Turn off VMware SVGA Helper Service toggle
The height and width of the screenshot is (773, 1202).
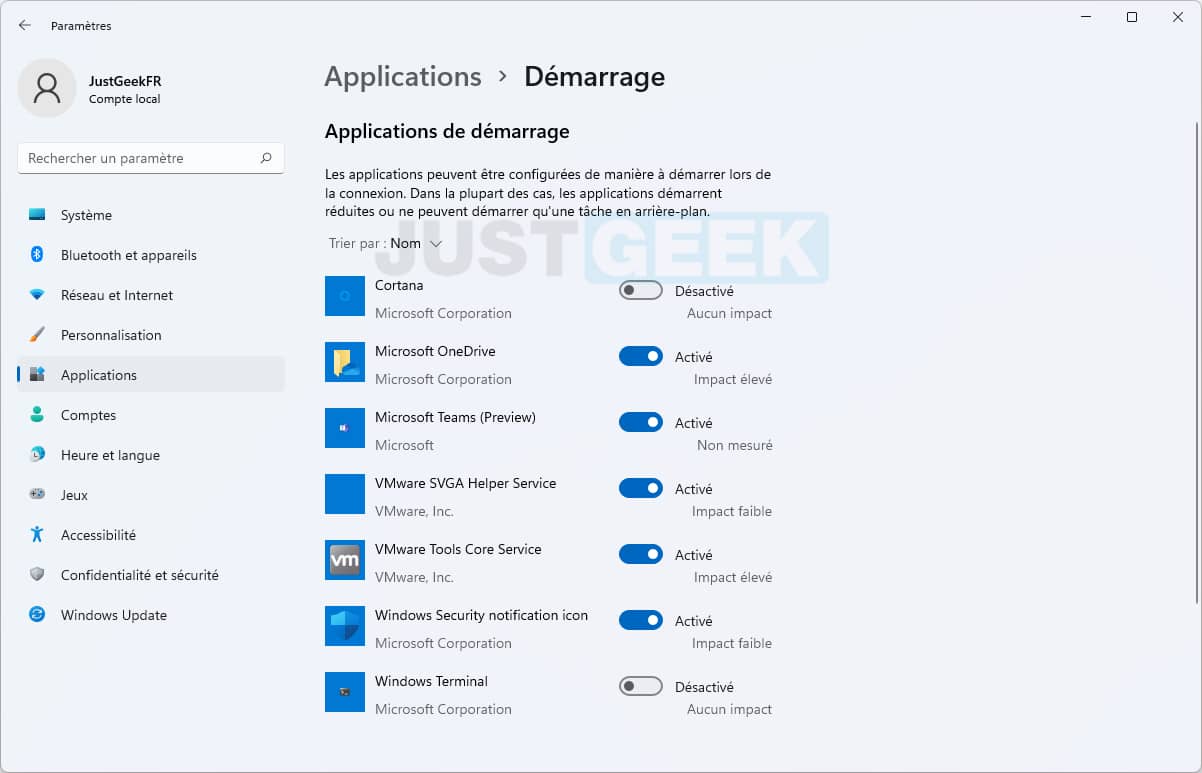[x=641, y=488]
